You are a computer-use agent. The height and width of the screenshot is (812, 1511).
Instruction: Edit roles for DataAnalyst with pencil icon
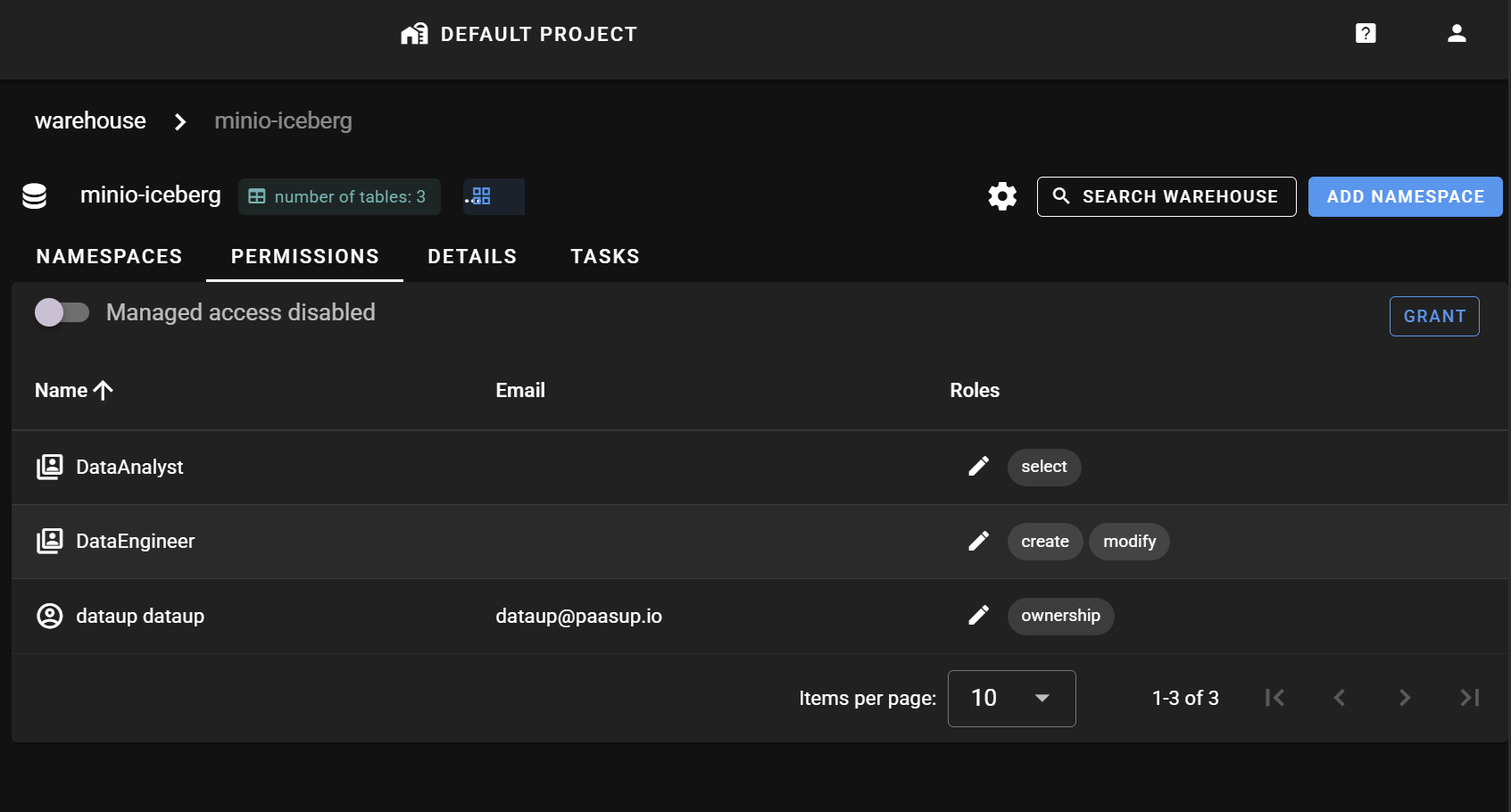(978, 467)
